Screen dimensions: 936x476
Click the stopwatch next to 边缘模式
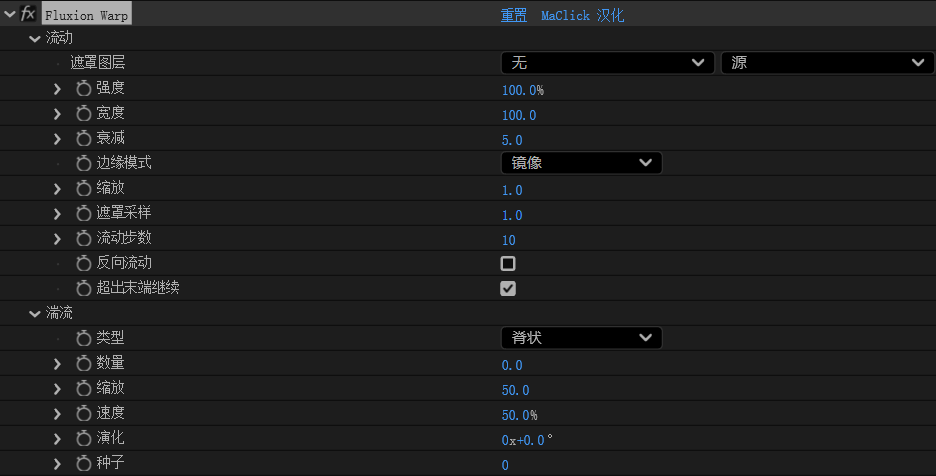pos(84,164)
